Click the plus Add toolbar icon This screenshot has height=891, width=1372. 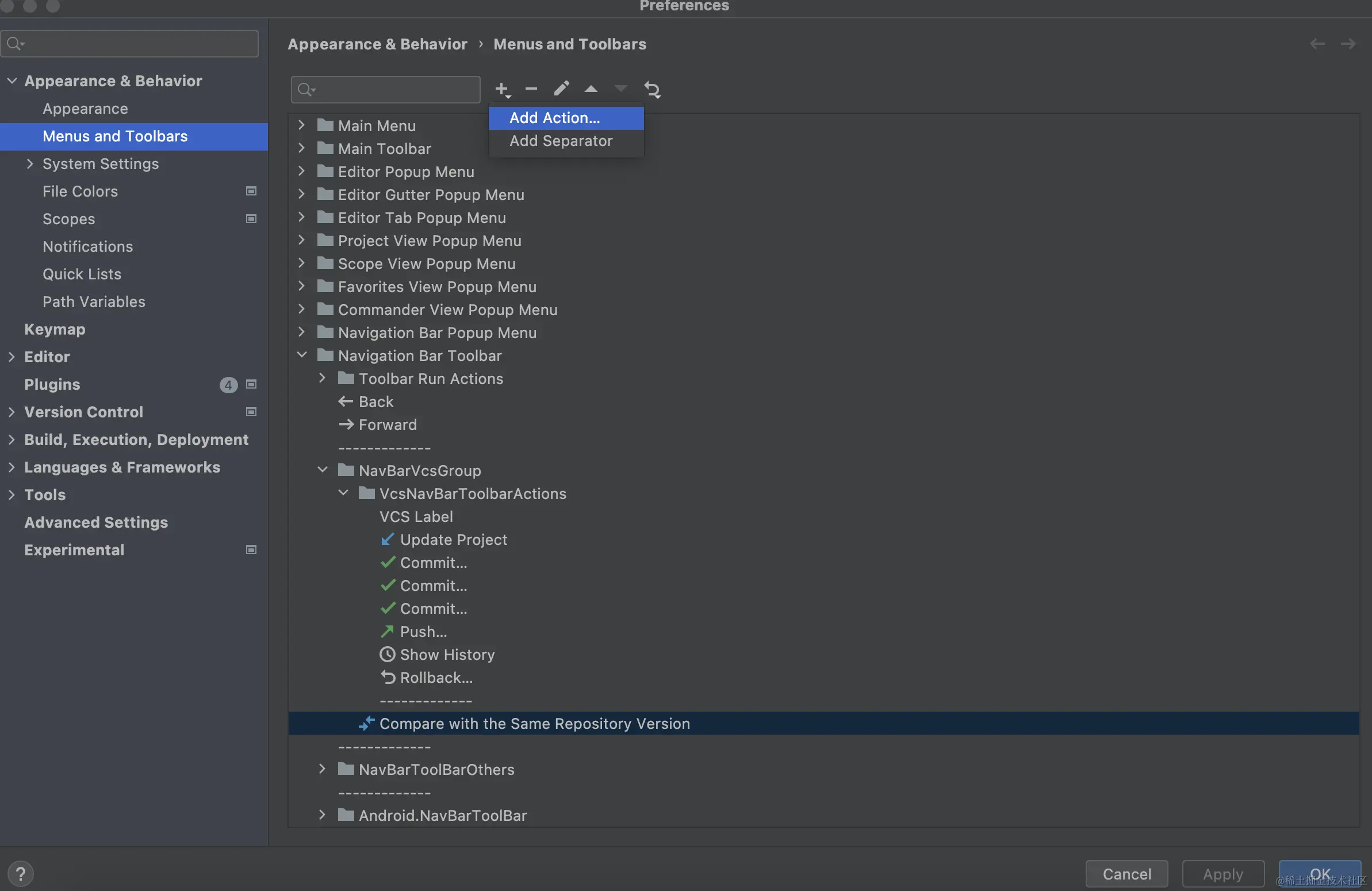pyautogui.click(x=501, y=89)
